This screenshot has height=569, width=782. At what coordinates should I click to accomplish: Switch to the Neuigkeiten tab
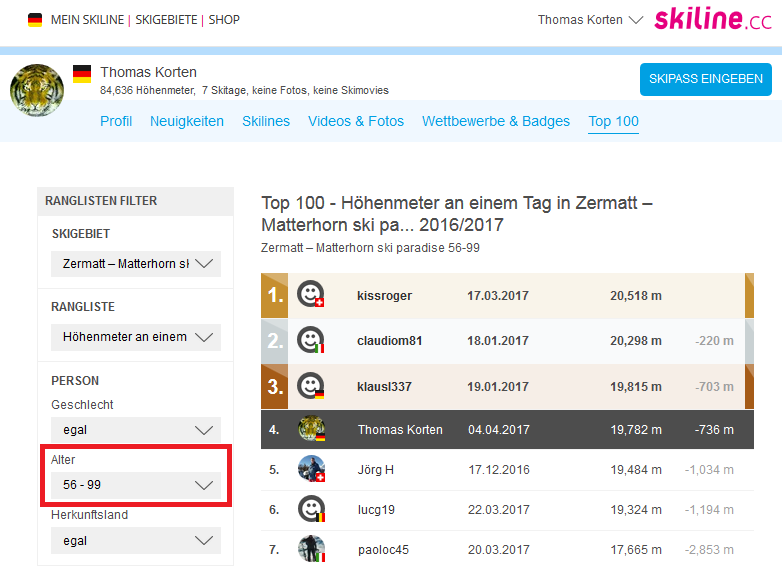[187, 121]
